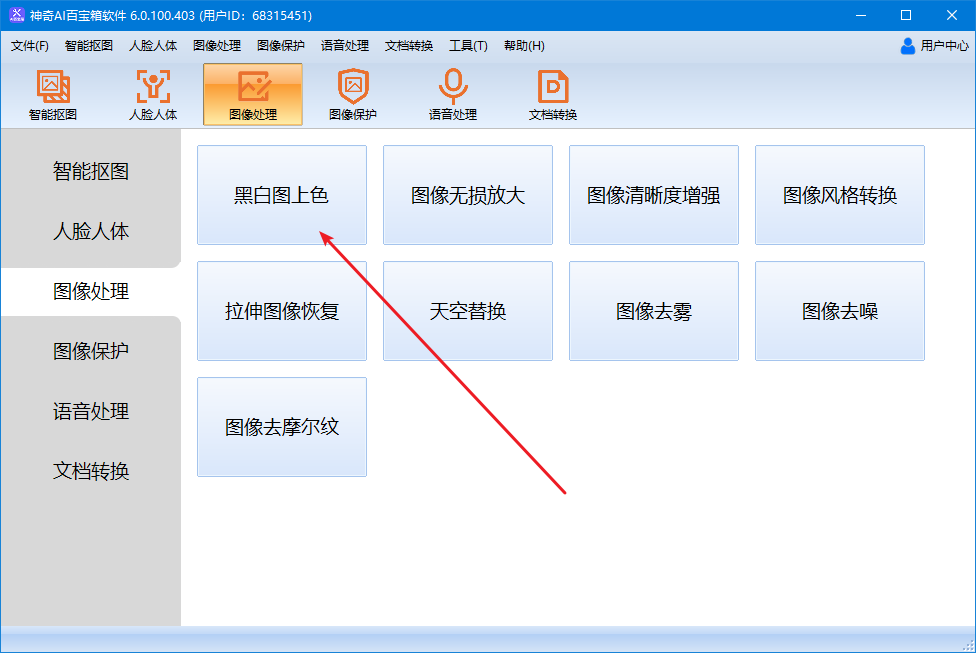Close the 神奇AI百宝箱 window
Image resolution: width=976 pixels, height=653 pixels.
tap(952, 15)
